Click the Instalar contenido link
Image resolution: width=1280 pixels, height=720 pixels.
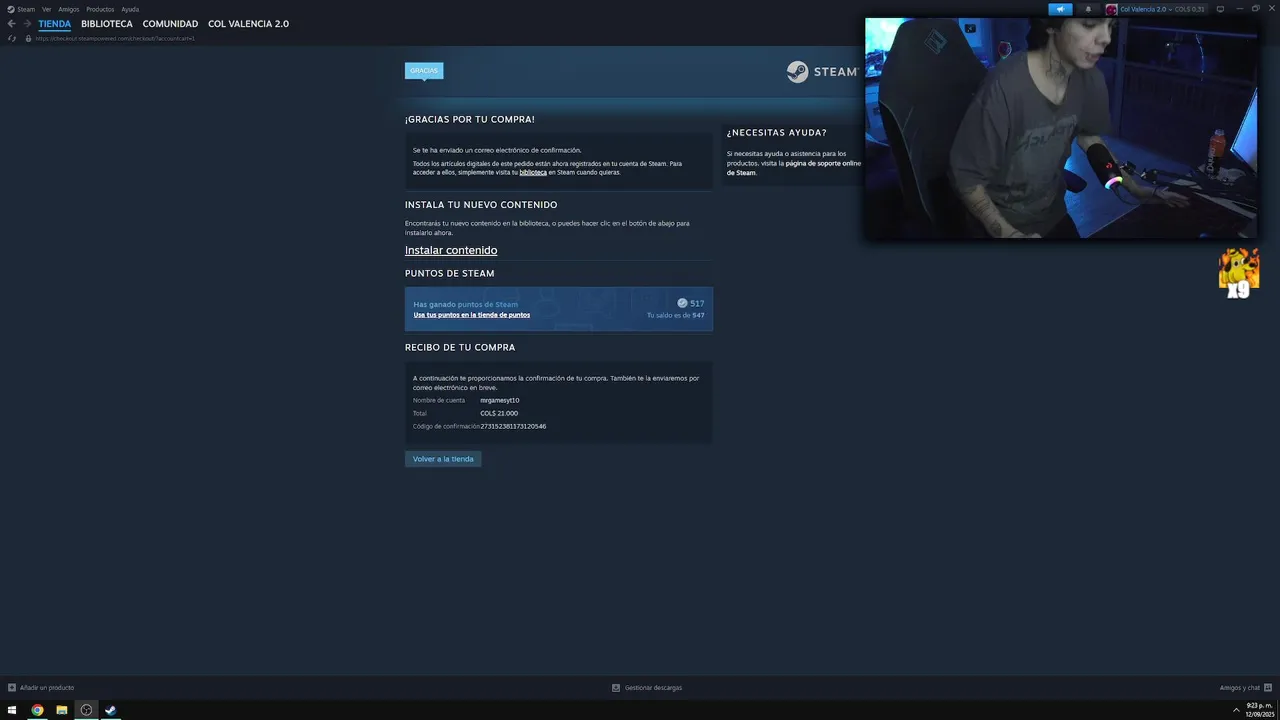[x=451, y=250]
